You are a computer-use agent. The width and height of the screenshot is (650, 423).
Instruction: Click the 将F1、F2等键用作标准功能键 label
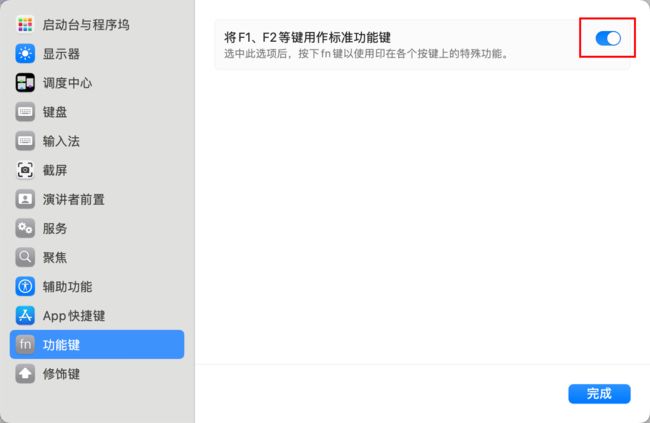(307, 38)
